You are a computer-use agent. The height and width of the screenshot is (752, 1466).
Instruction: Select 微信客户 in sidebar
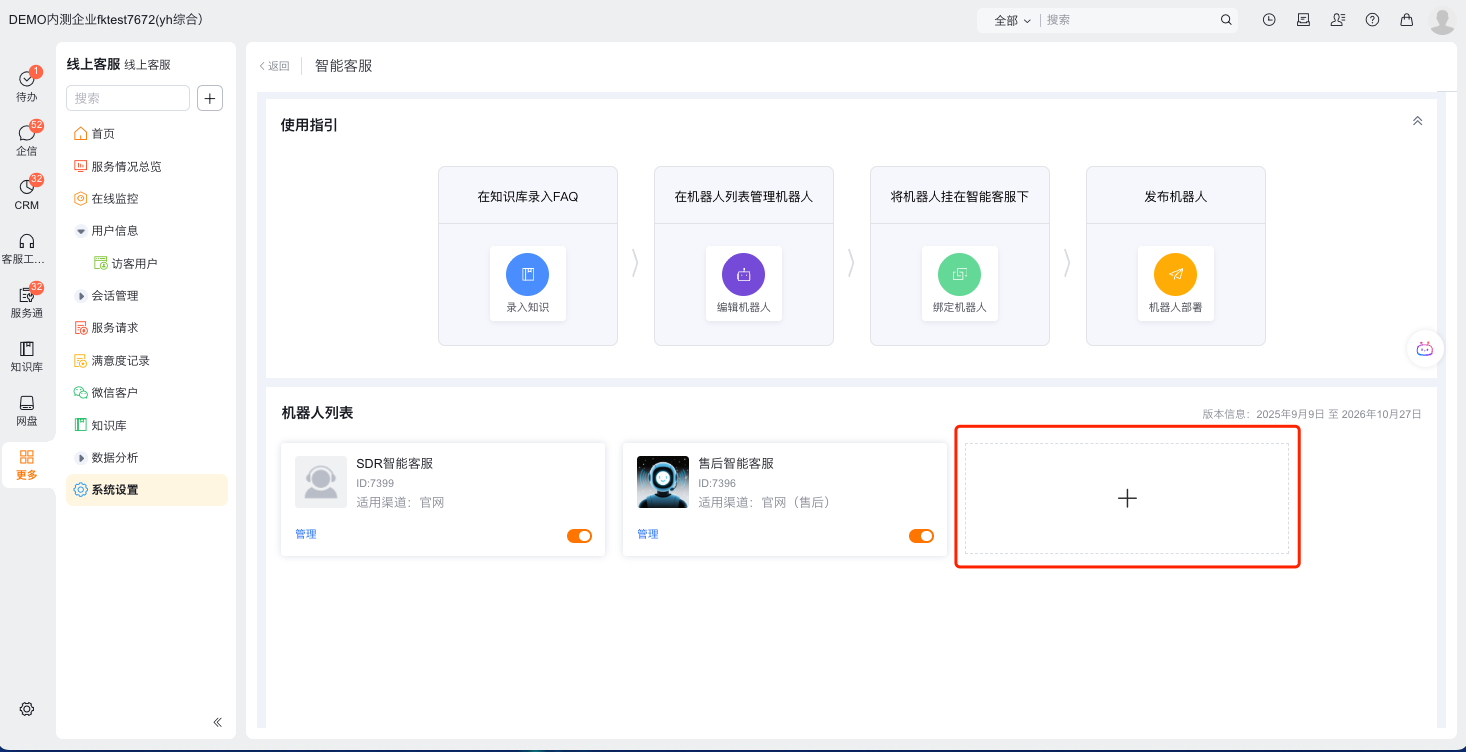point(147,393)
